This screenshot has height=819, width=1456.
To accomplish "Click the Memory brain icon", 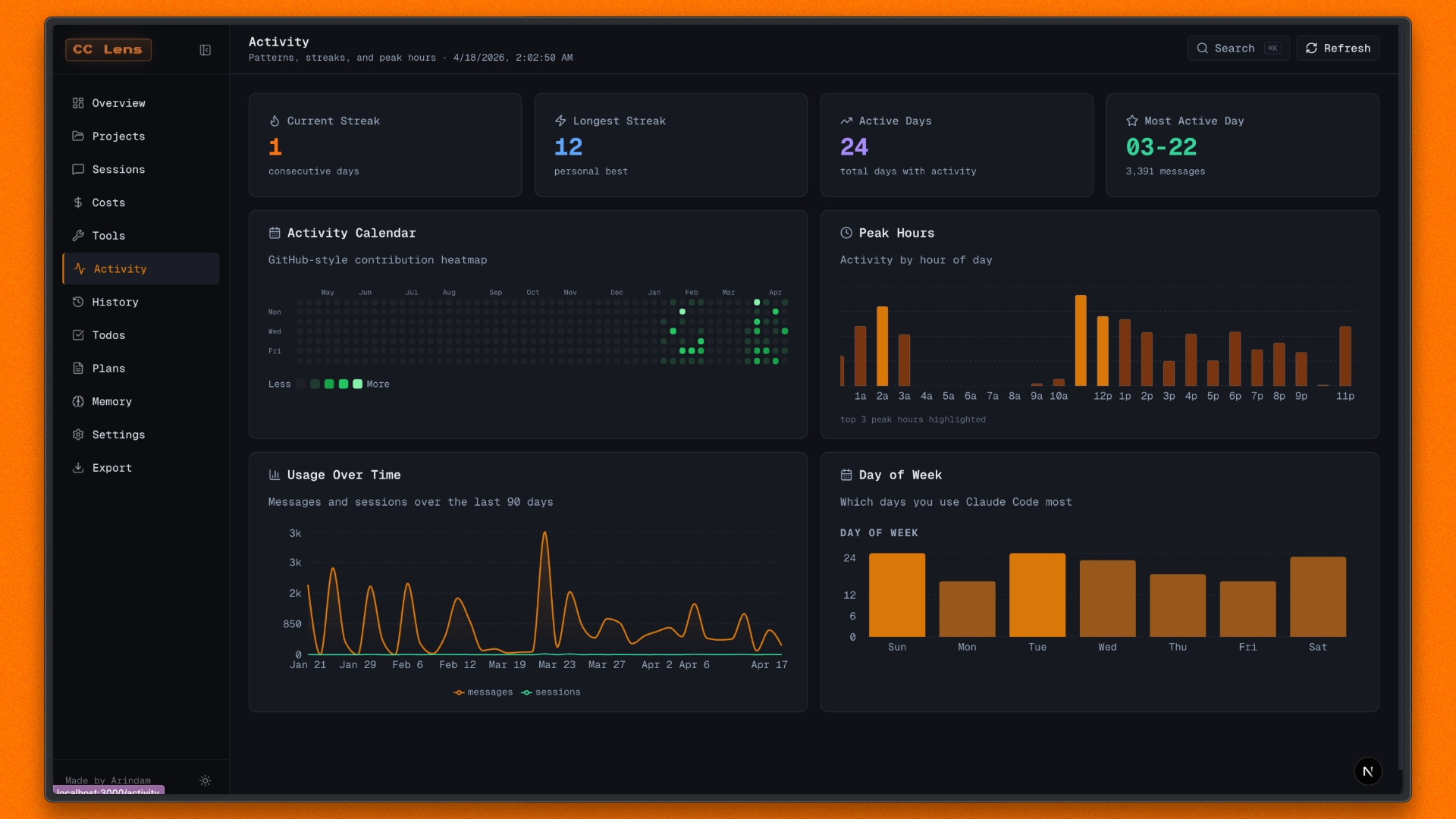I will tap(78, 402).
